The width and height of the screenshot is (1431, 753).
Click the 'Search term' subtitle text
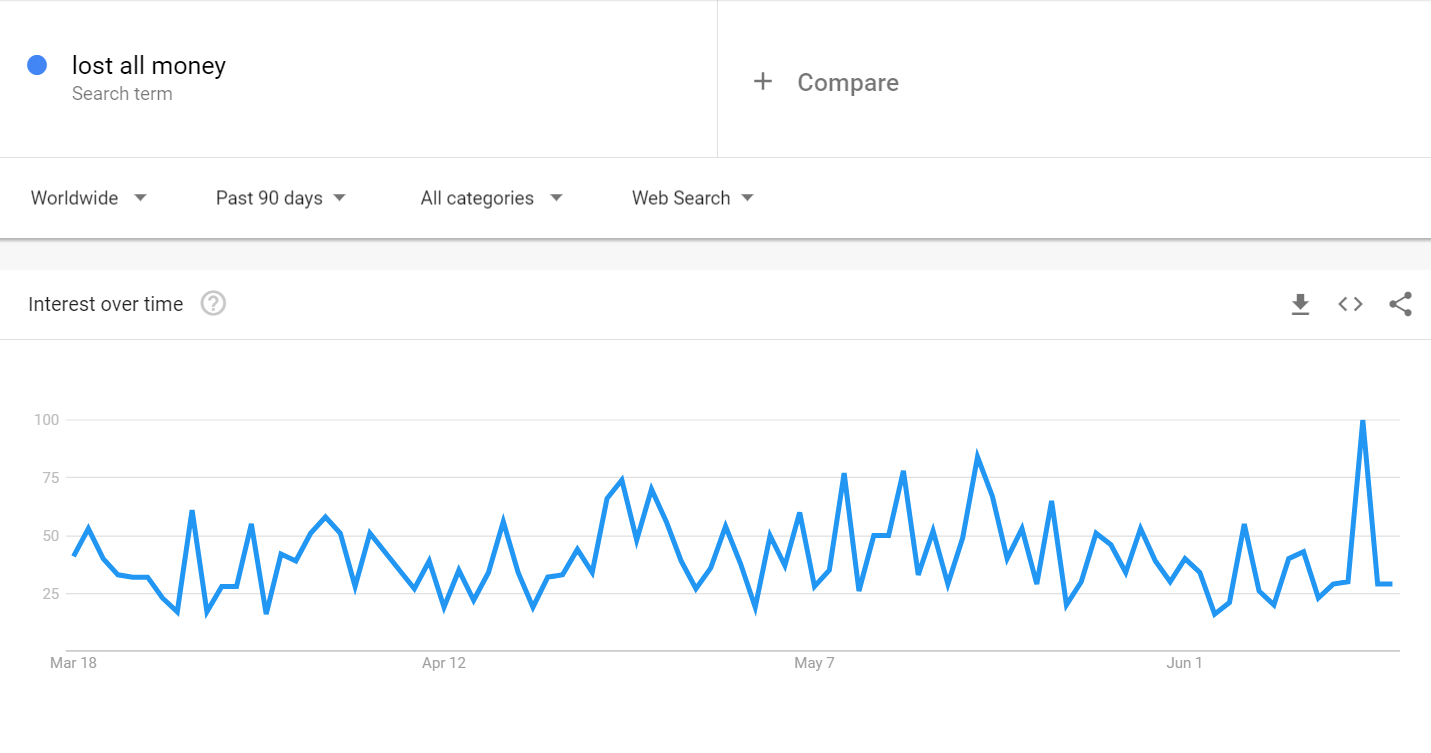pos(122,94)
